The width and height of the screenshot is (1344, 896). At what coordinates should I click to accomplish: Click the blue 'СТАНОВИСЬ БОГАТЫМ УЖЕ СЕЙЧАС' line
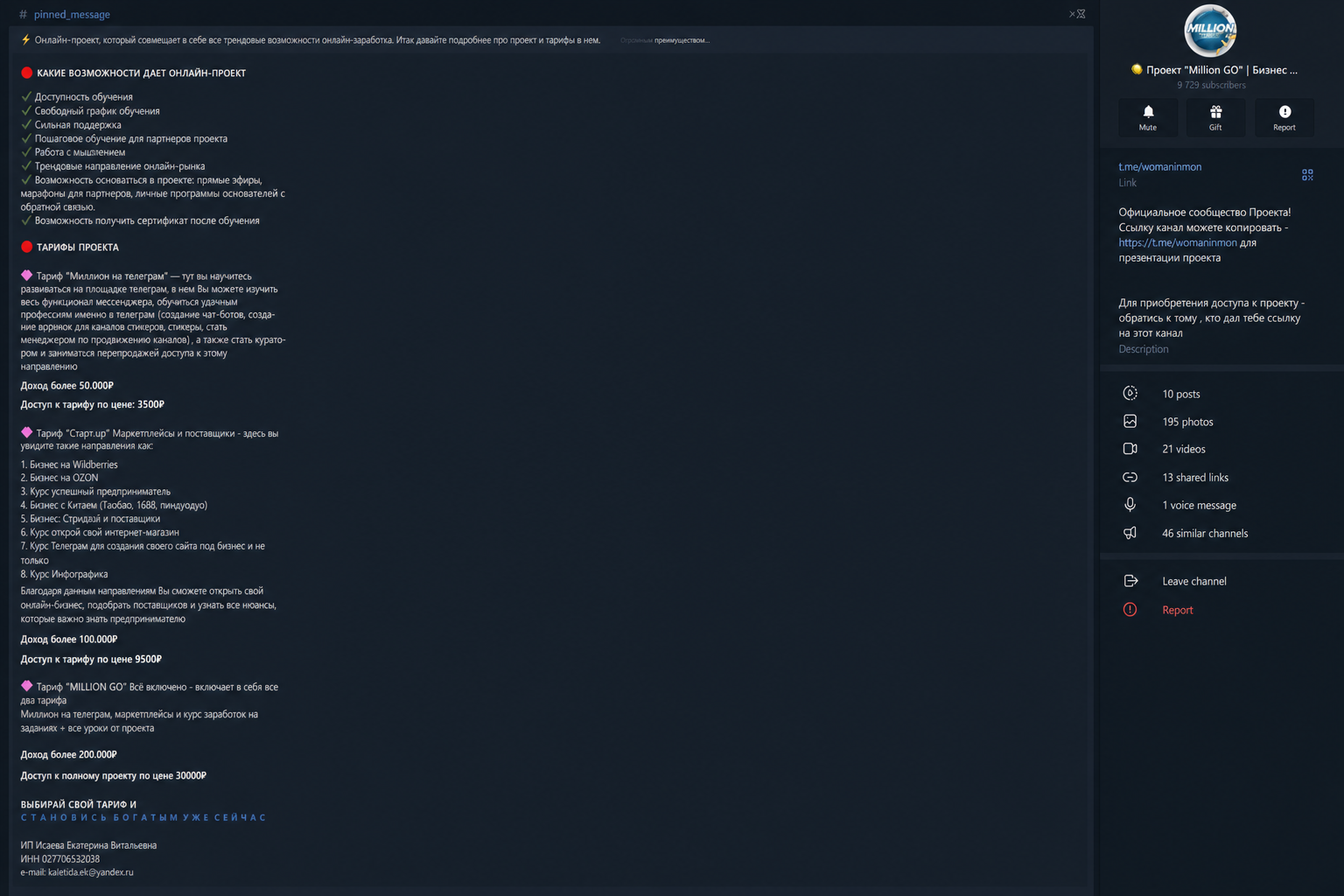(x=143, y=818)
